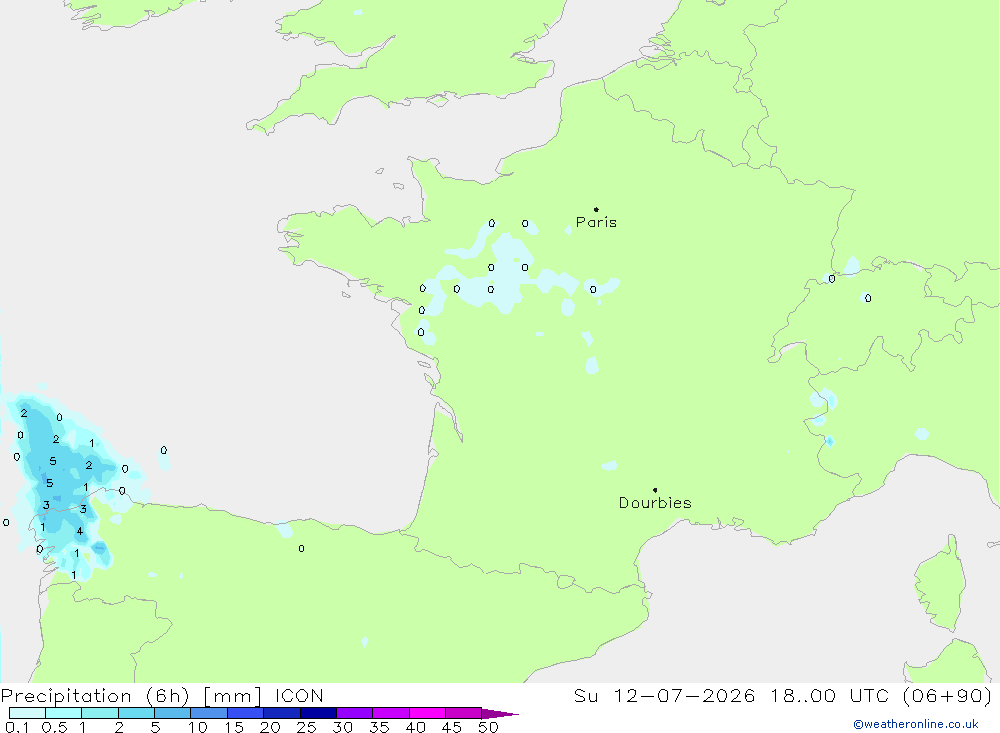Click the 0.1 mm lightest color swatch
This screenshot has height=733, width=1000.
click(27, 713)
